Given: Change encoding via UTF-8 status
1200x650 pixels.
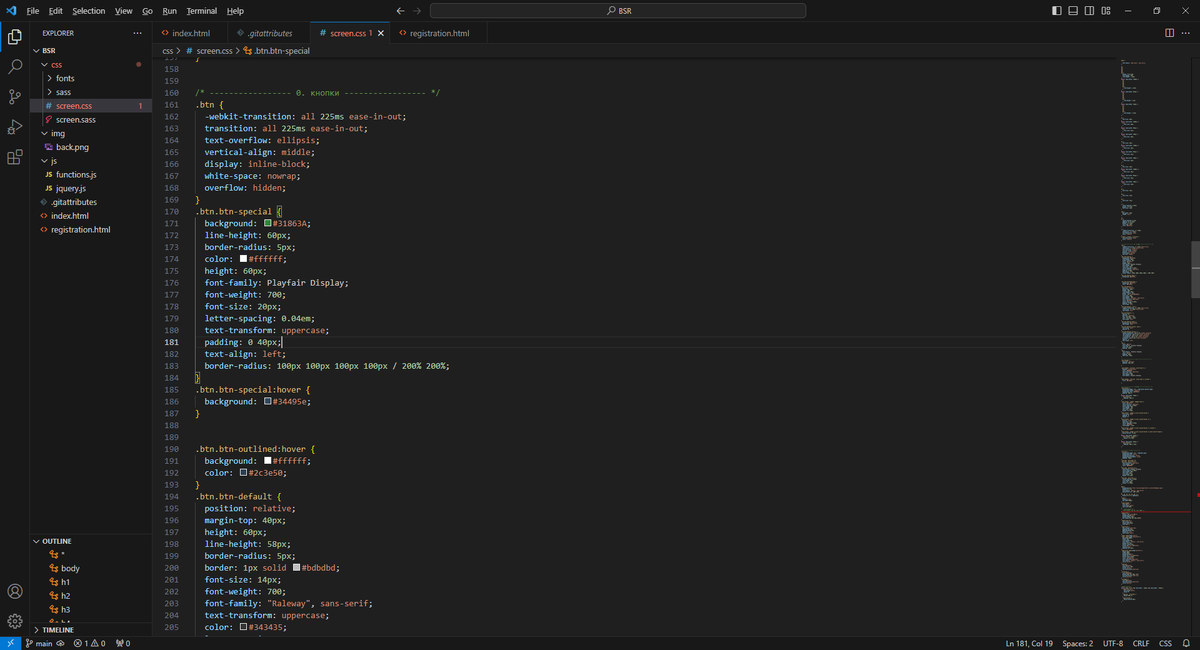Looking at the screenshot, I should 1113,643.
